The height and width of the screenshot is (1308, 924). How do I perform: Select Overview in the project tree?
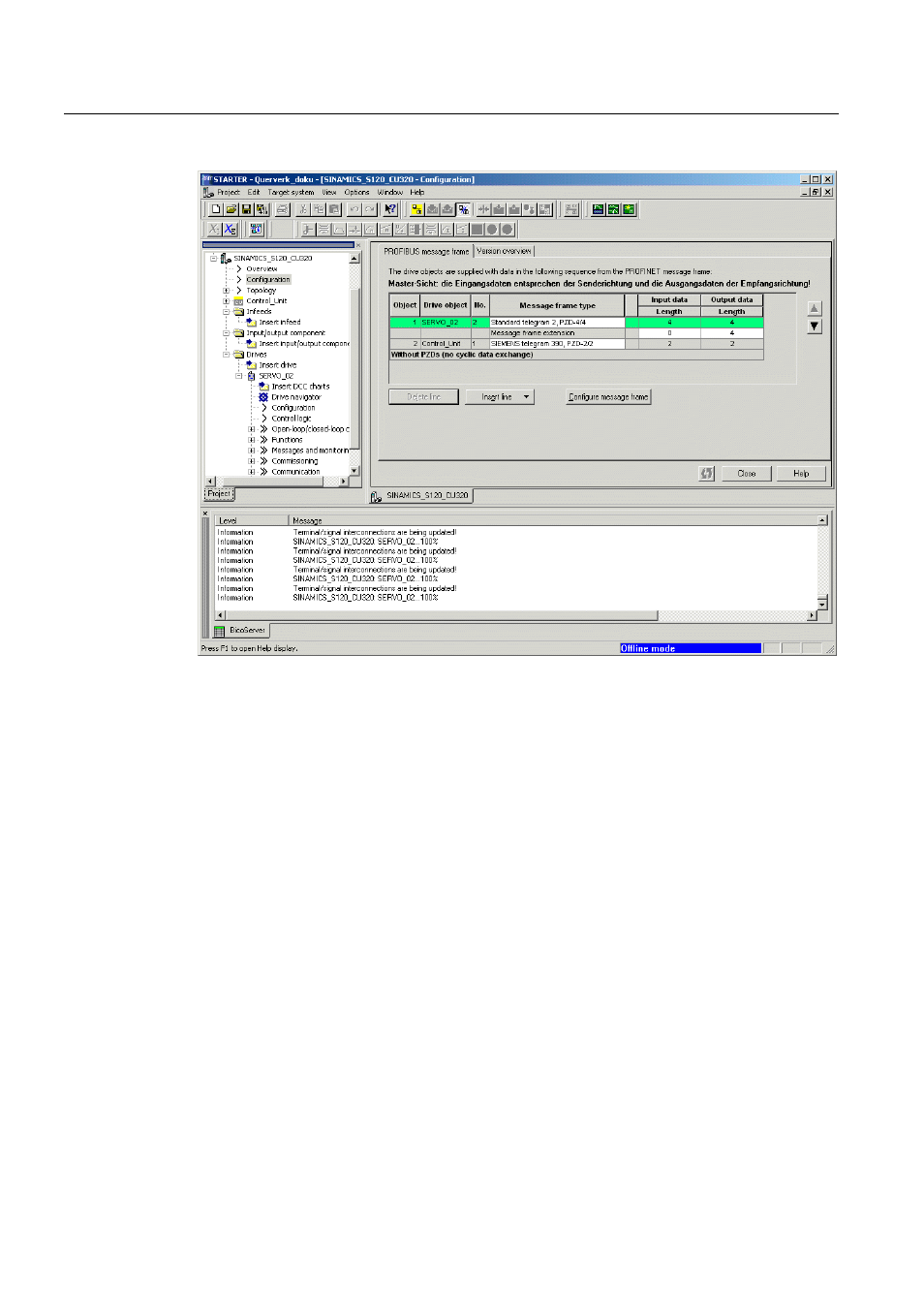click(262, 269)
